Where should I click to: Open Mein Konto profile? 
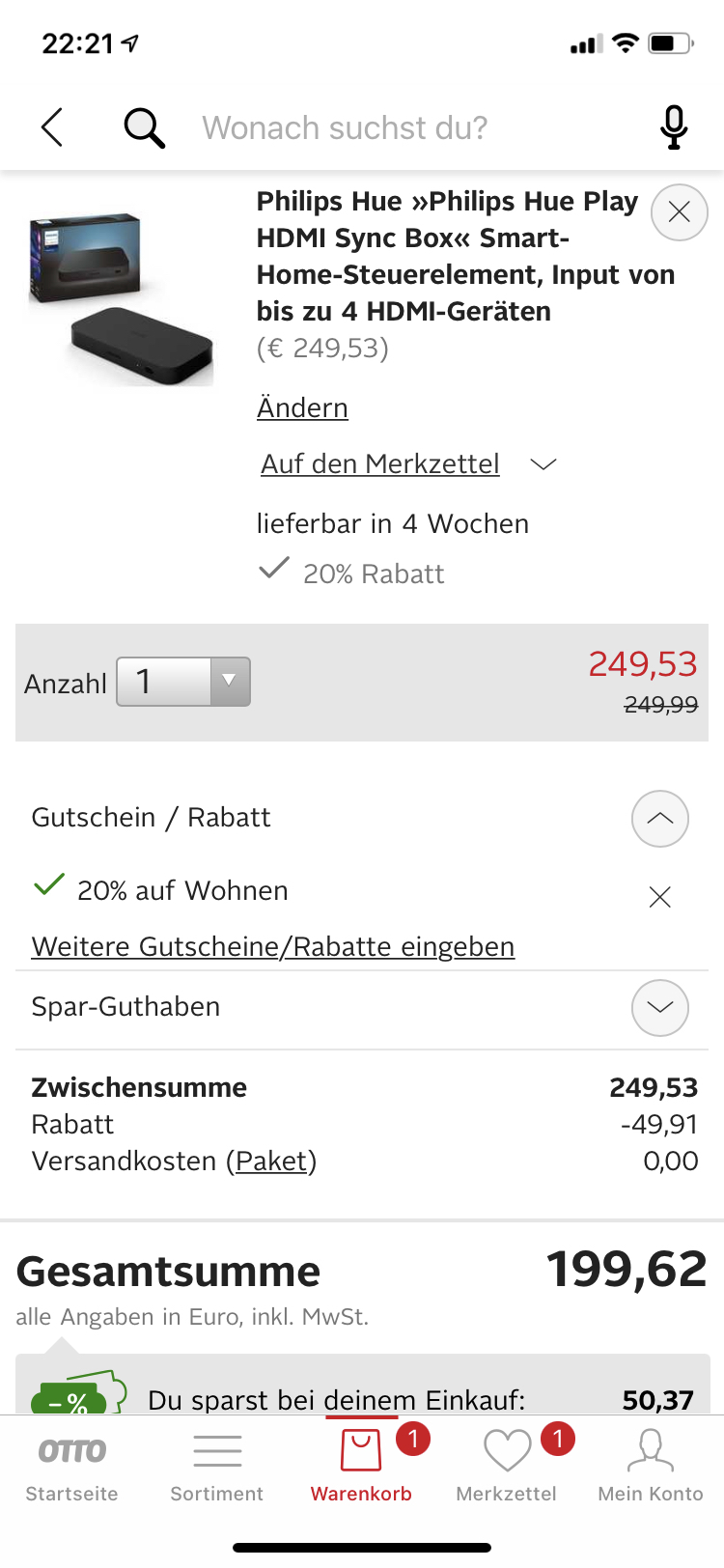pos(651,1466)
